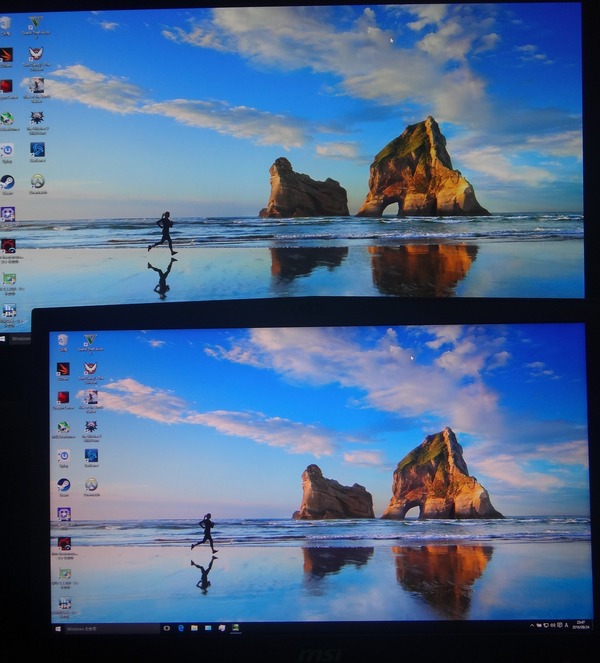
Task: Open volume control in laptop system tray
Action: coord(553,625)
